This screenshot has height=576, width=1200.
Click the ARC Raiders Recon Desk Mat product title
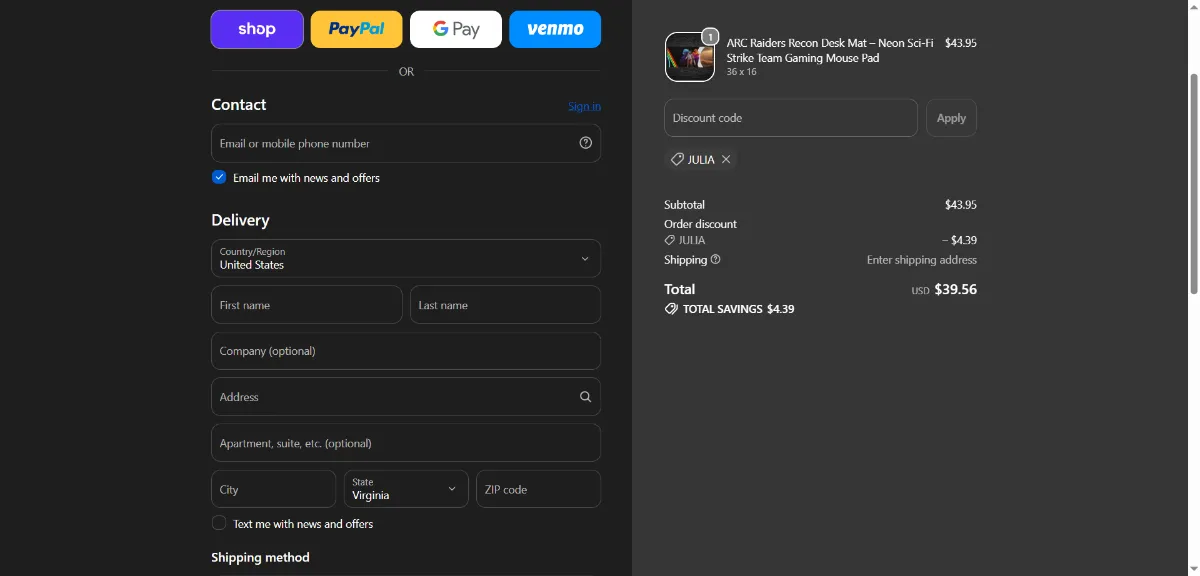830,50
